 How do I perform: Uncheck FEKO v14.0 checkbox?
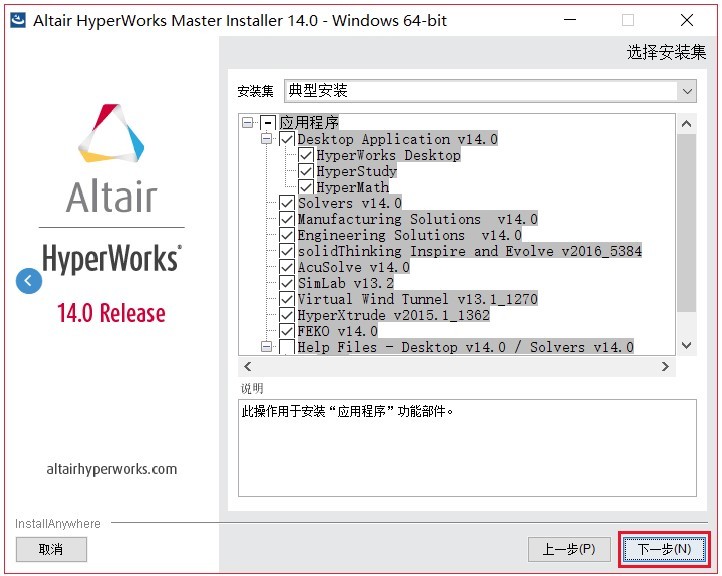point(287,331)
